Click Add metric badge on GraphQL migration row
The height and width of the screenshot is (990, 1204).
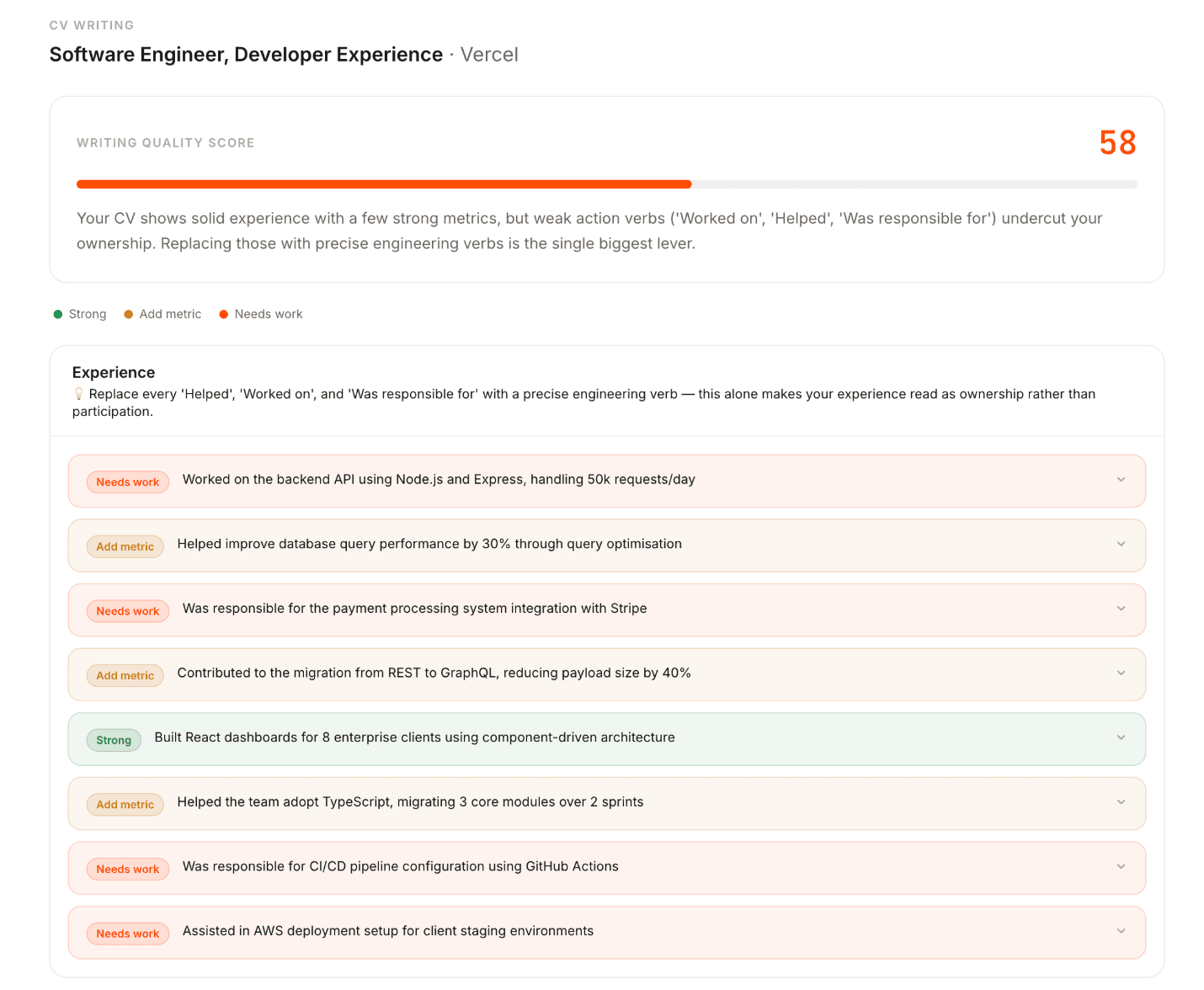125,675
